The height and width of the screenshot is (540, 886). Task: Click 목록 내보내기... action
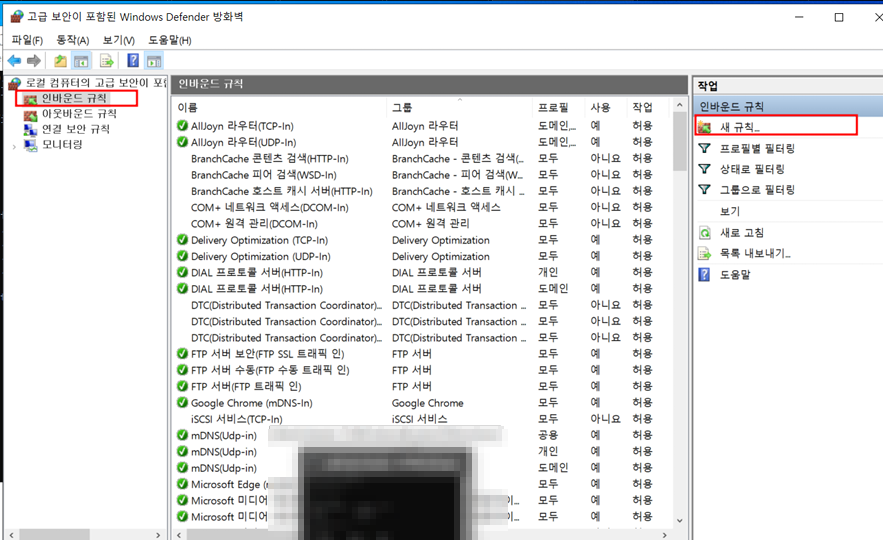click(x=755, y=253)
